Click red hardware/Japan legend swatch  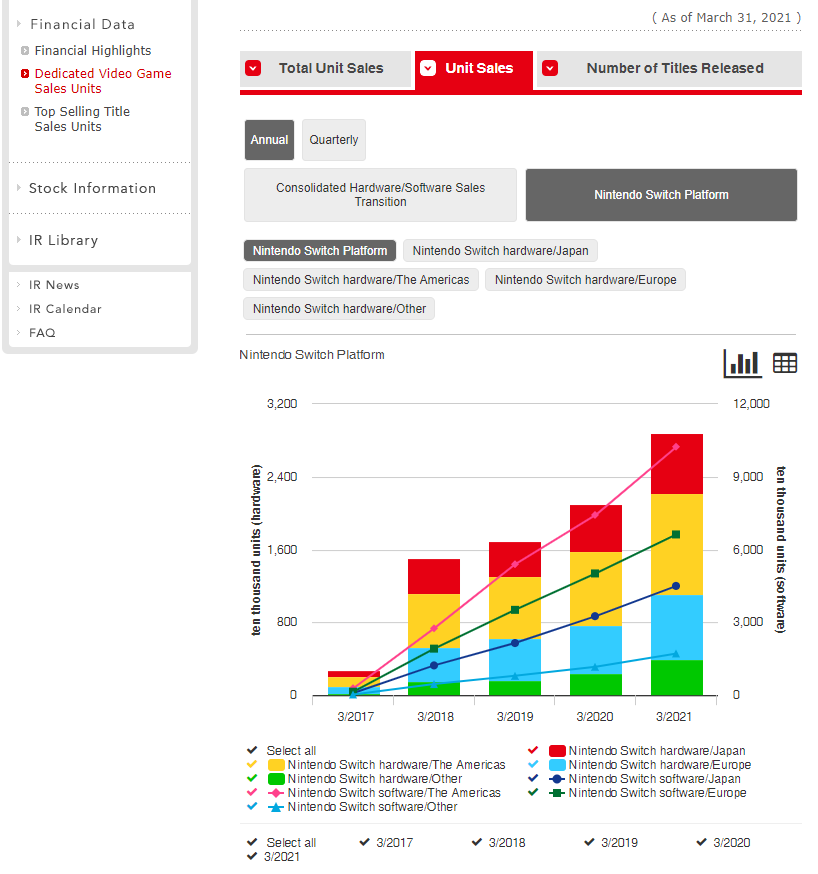pos(557,751)
